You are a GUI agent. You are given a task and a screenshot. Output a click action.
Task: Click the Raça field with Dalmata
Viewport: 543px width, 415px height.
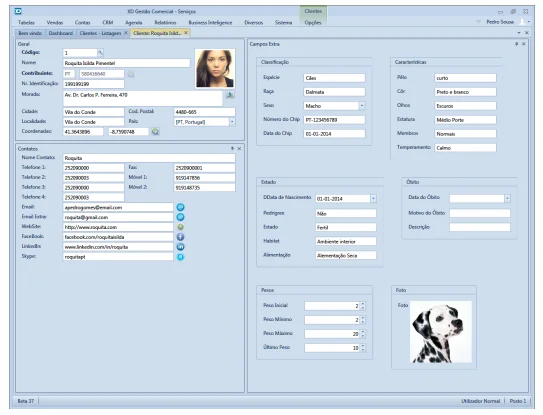point(334,92)
